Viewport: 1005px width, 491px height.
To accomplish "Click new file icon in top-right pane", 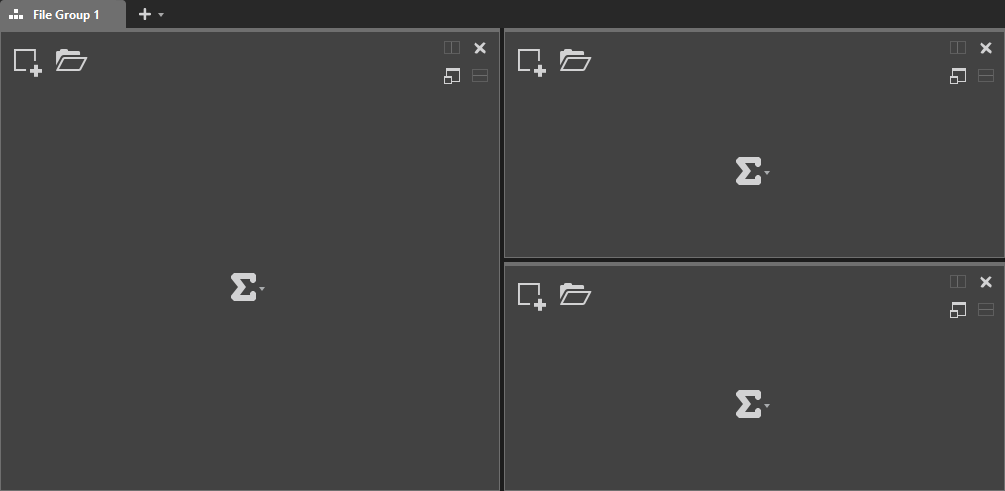I will pyautogui.click(x=531, y=63).
